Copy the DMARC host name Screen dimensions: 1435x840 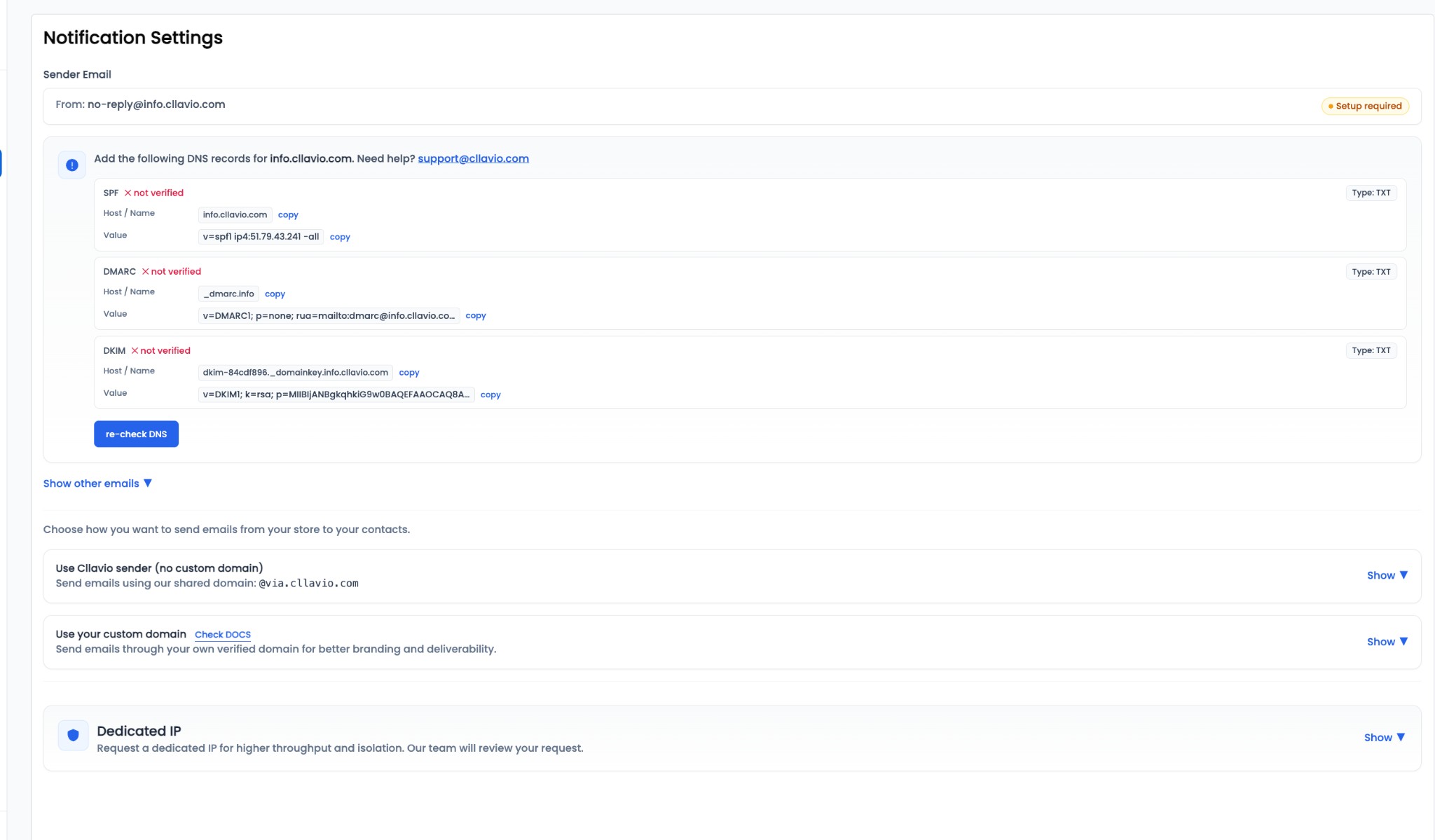coord(275,294)
